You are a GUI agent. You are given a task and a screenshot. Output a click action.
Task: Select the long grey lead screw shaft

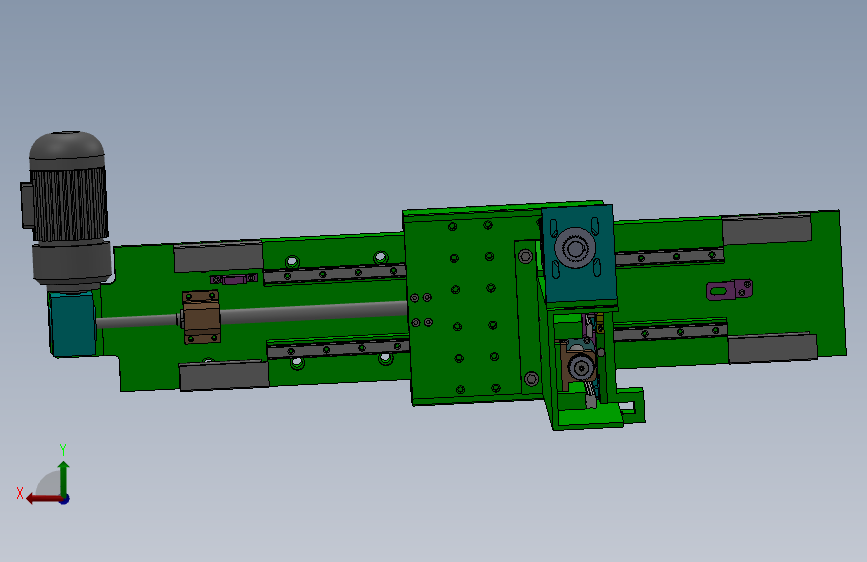pos(252,315)
